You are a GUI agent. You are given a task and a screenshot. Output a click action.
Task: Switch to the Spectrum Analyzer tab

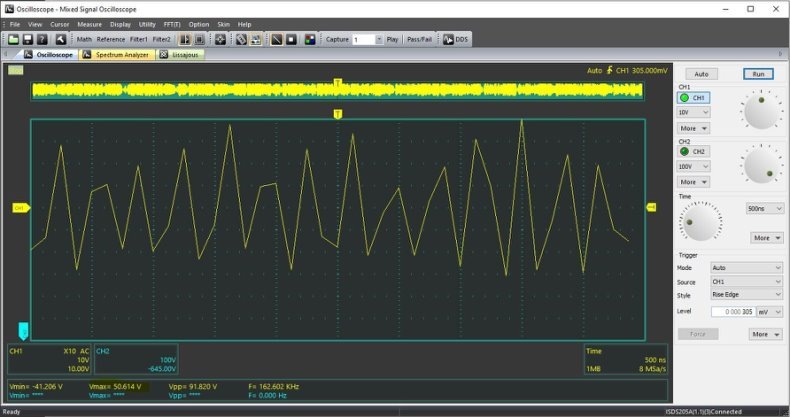[117, 54]
